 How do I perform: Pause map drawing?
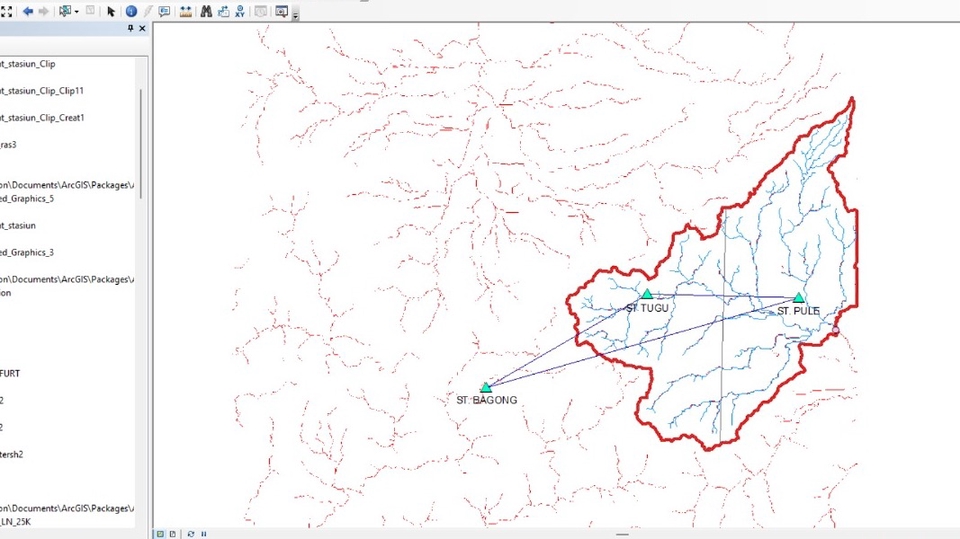(x=204, y=534)
